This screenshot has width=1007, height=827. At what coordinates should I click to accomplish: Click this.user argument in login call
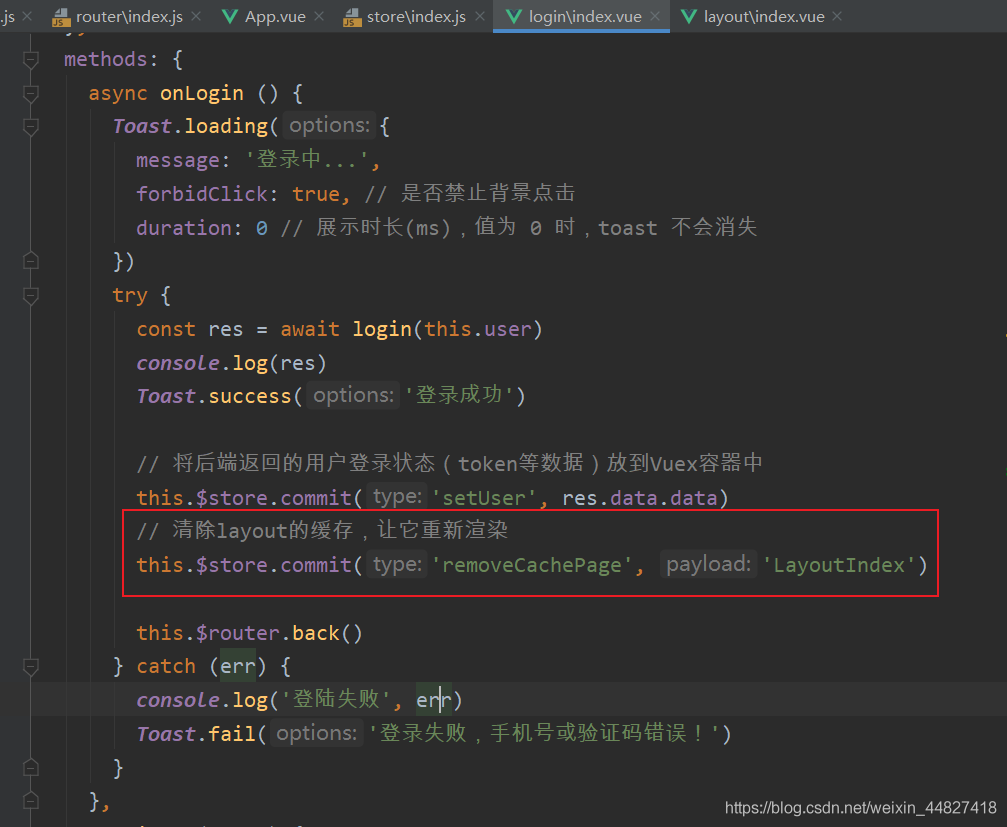[478, 329]
